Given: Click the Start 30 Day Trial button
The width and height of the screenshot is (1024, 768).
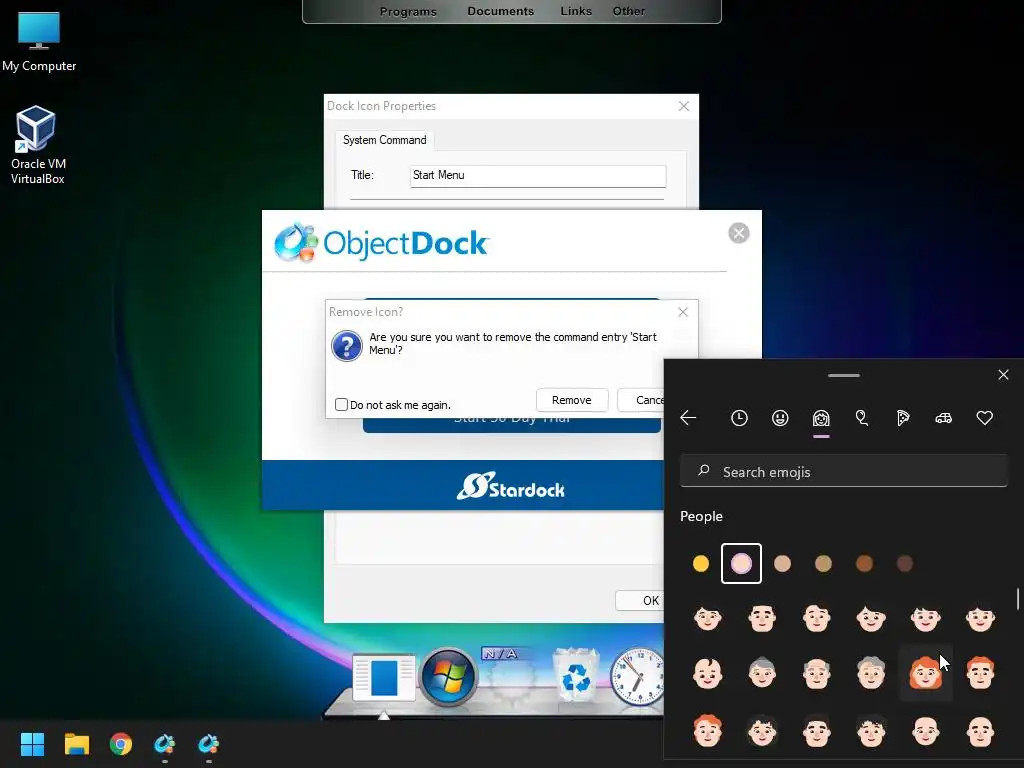Looking at the screenshot, I should [x=512, y=423].
